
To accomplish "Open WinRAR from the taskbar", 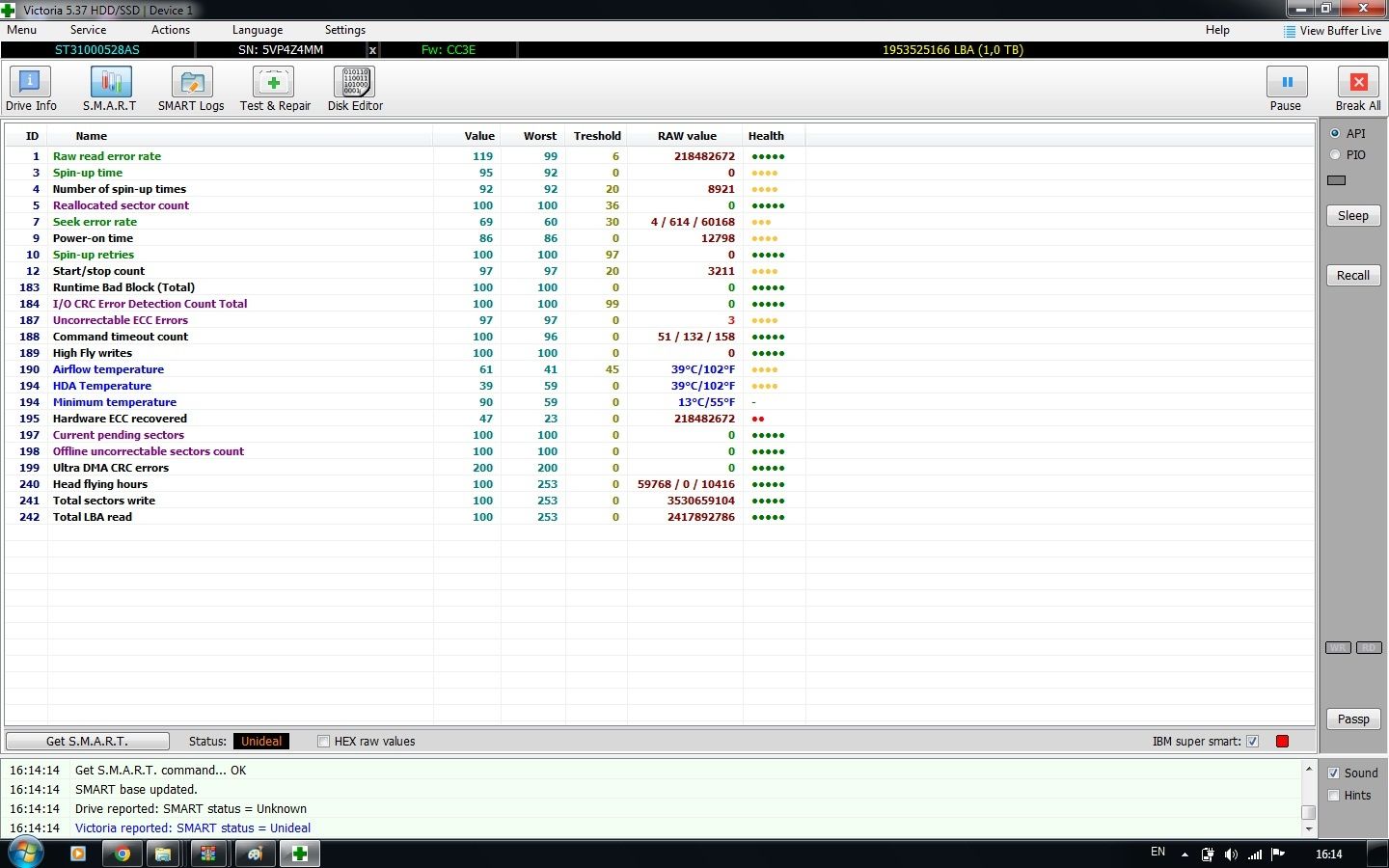I will coord(207,854).
